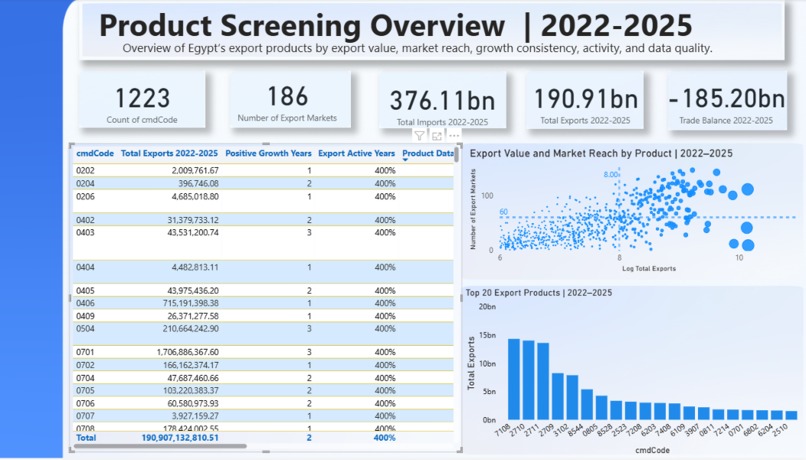Click the focus mode icon above the table
Image resolution: width=806 pixels, height=460 pixels.
click(437, 136)
